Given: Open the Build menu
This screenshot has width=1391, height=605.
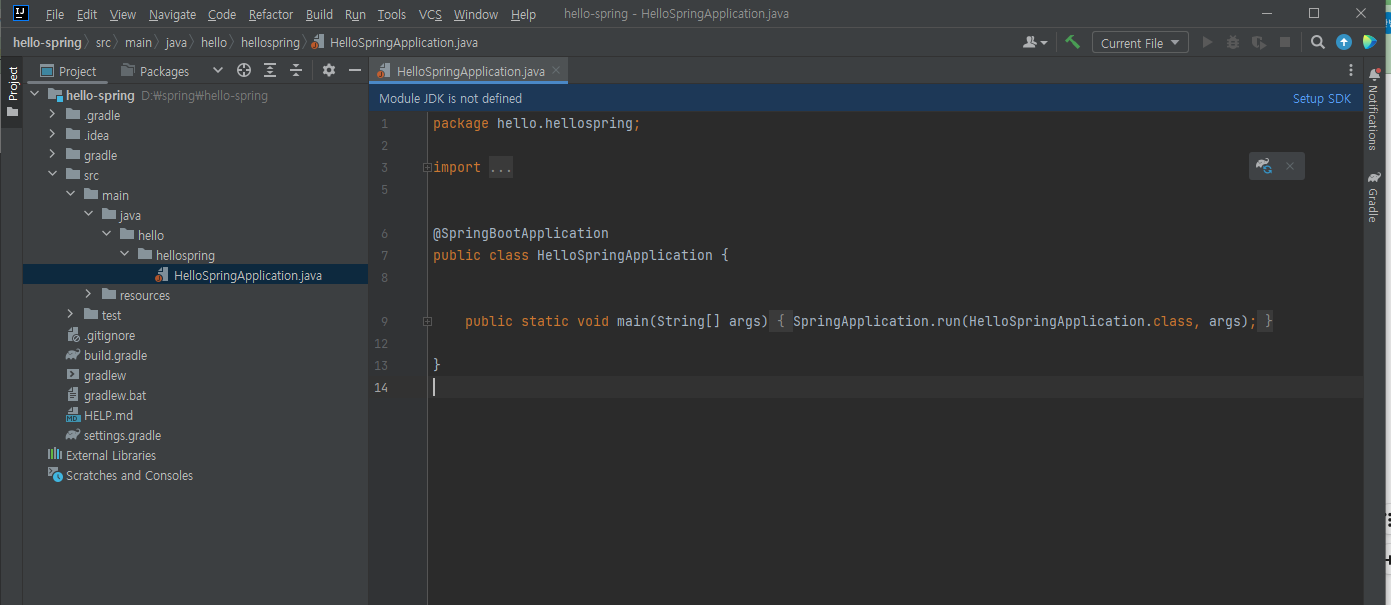Looking at the screenshot, I should pos(319,15).
